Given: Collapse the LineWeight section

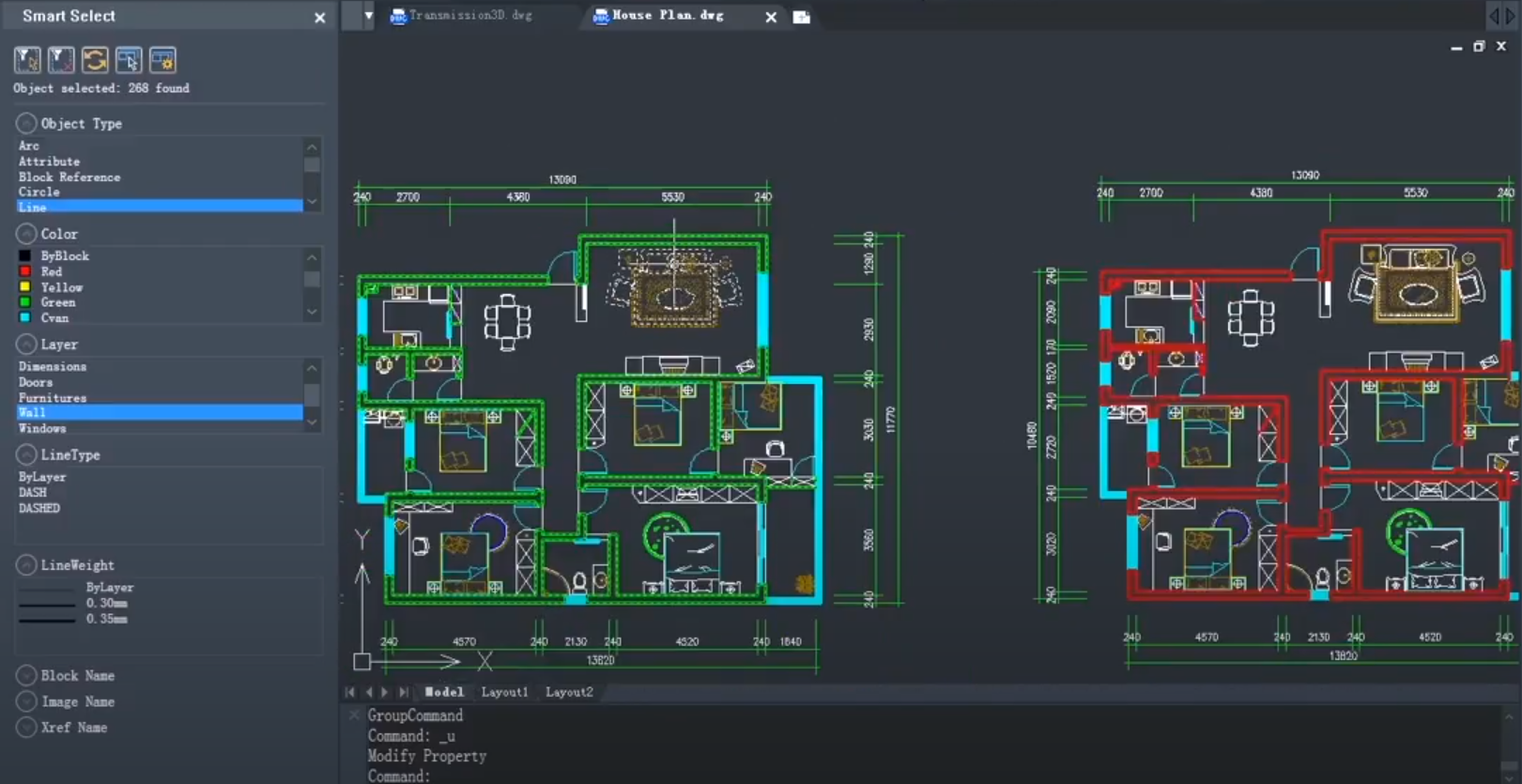Looking at the screenshot, I should (26, 565).
